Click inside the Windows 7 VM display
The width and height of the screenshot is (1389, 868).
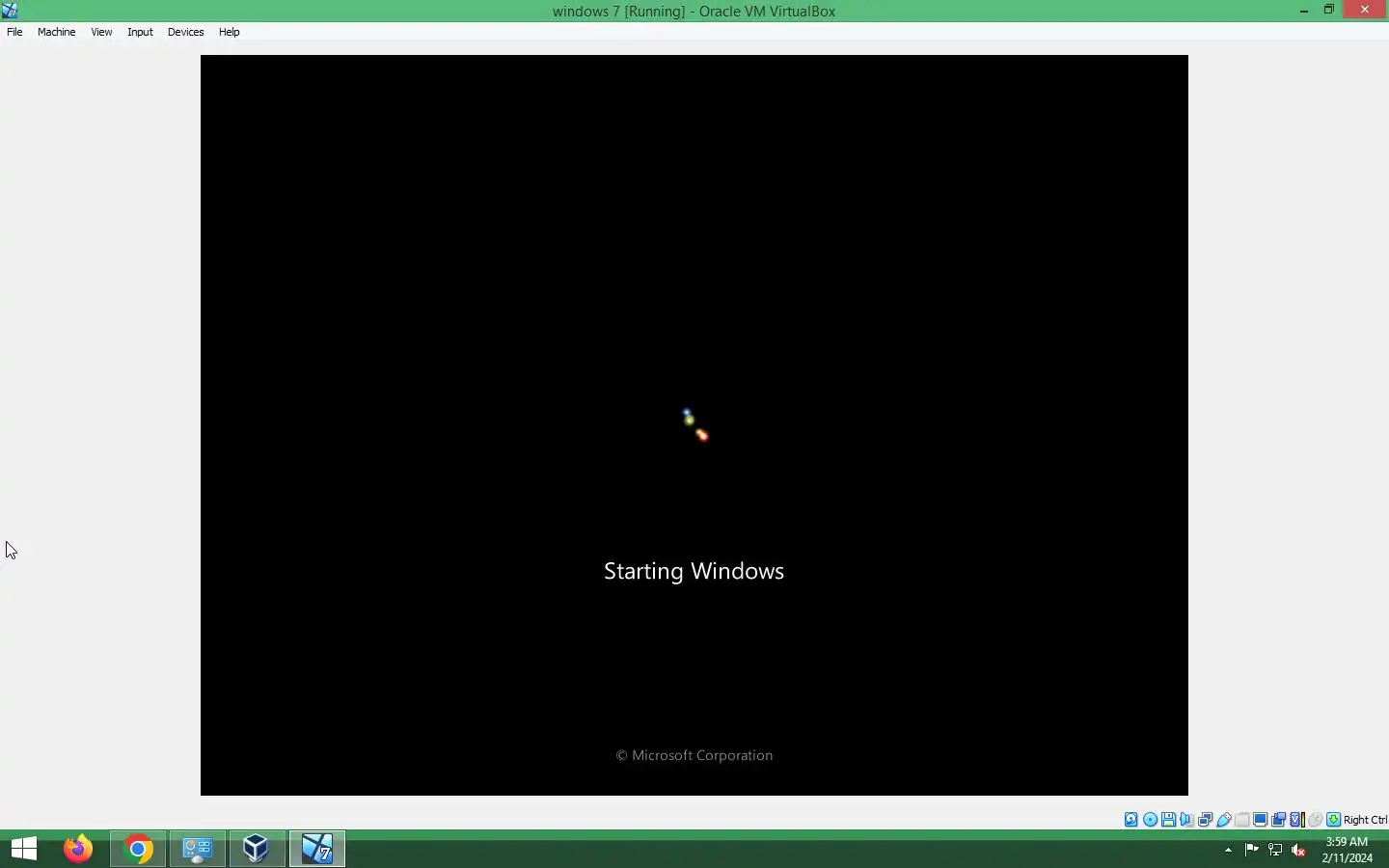[694, 425]
